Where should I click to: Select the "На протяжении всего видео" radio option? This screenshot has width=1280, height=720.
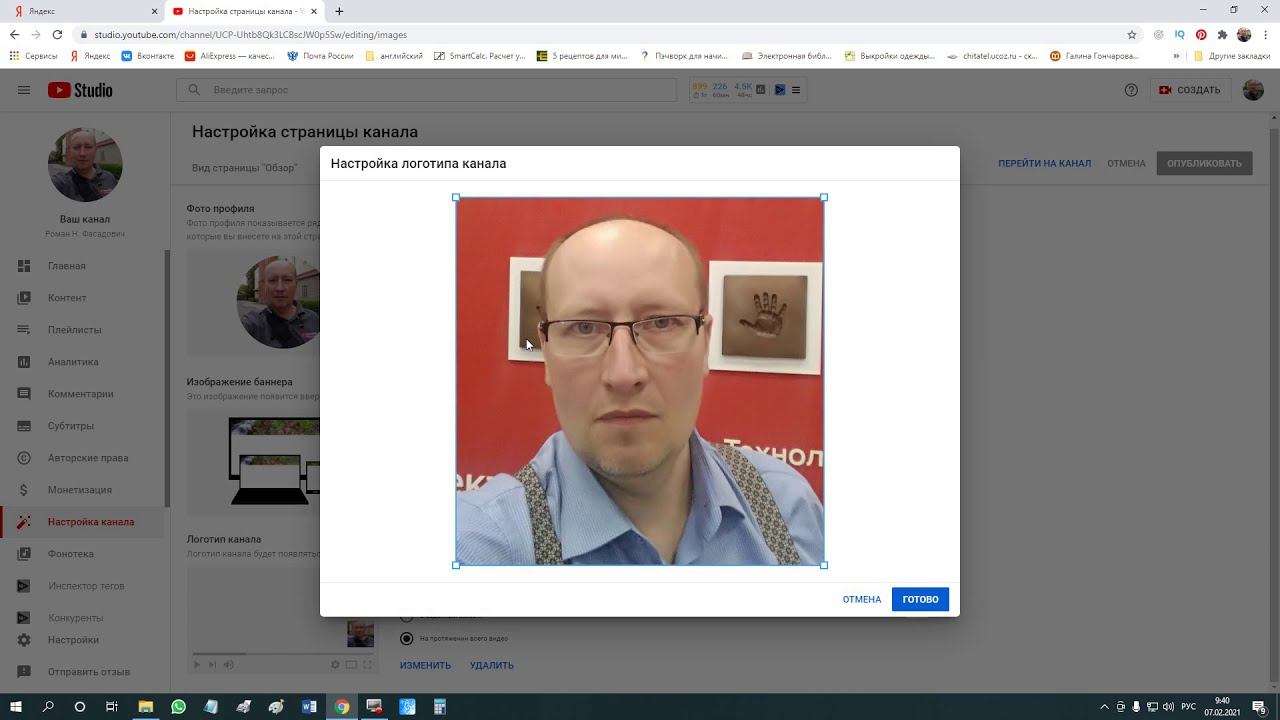tap(406, 638)
